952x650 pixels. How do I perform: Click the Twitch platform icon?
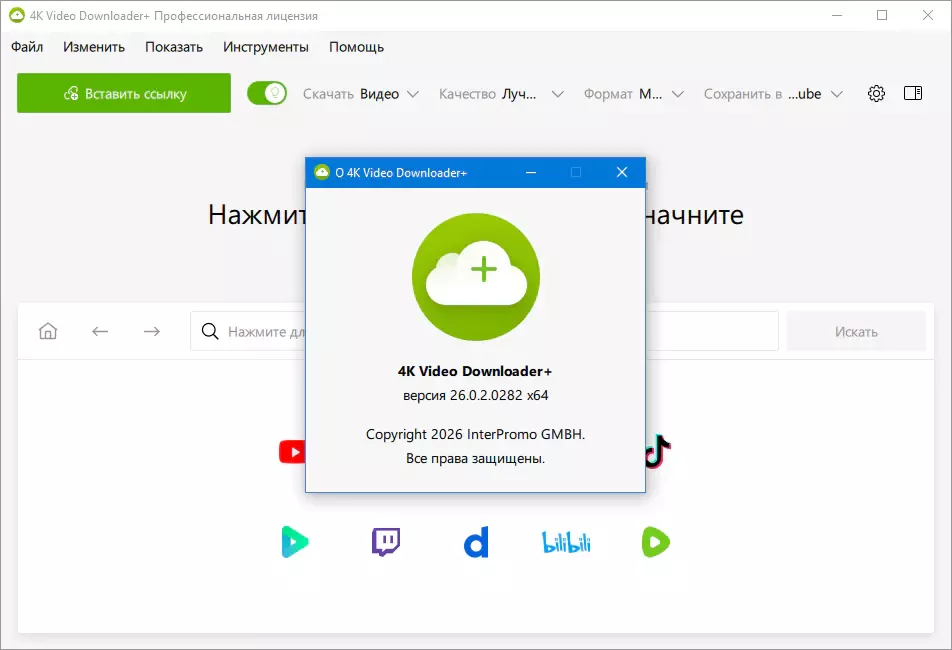click(384, 542)
